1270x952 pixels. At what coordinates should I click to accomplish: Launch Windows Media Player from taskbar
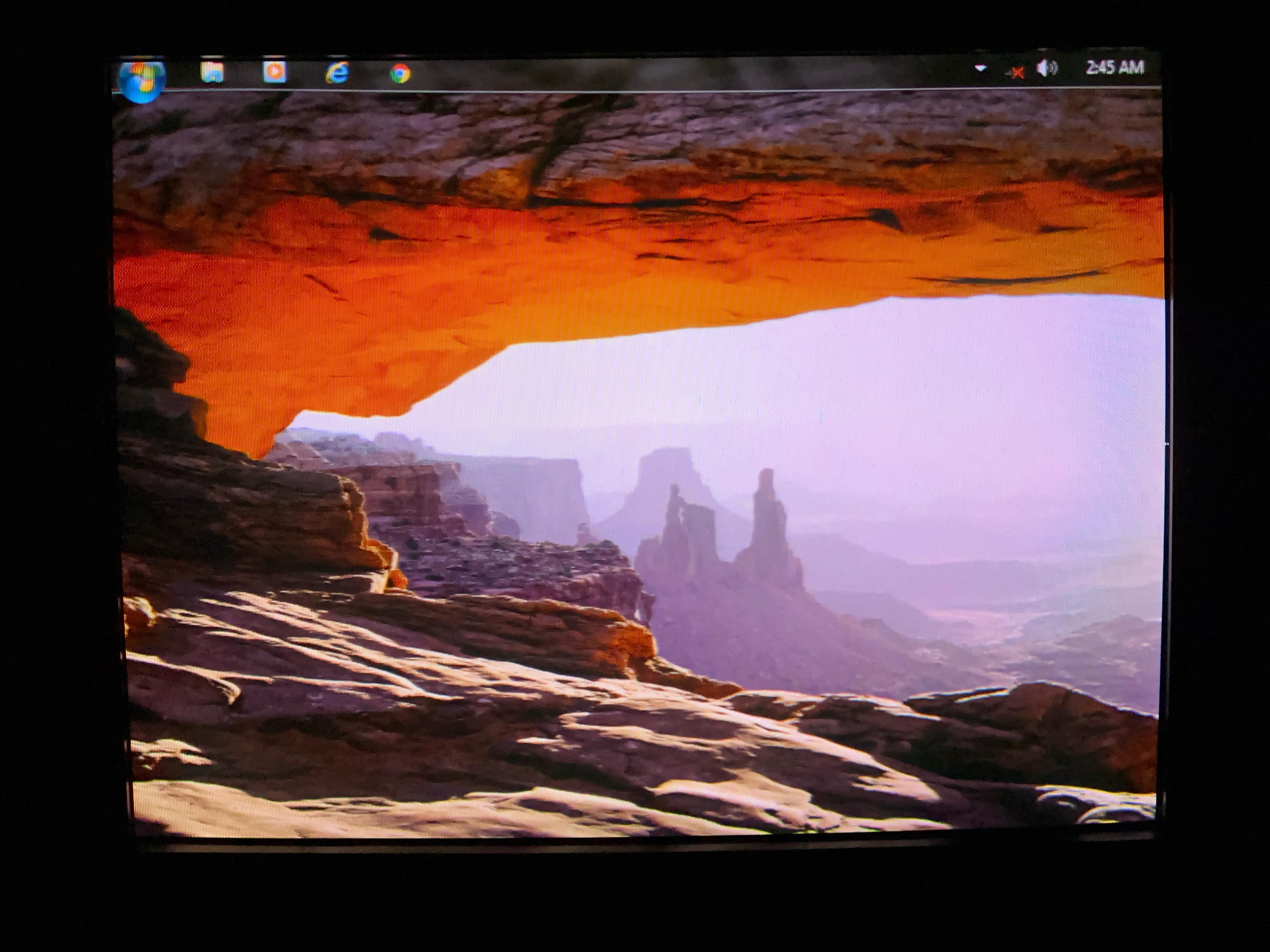(274, 72)
